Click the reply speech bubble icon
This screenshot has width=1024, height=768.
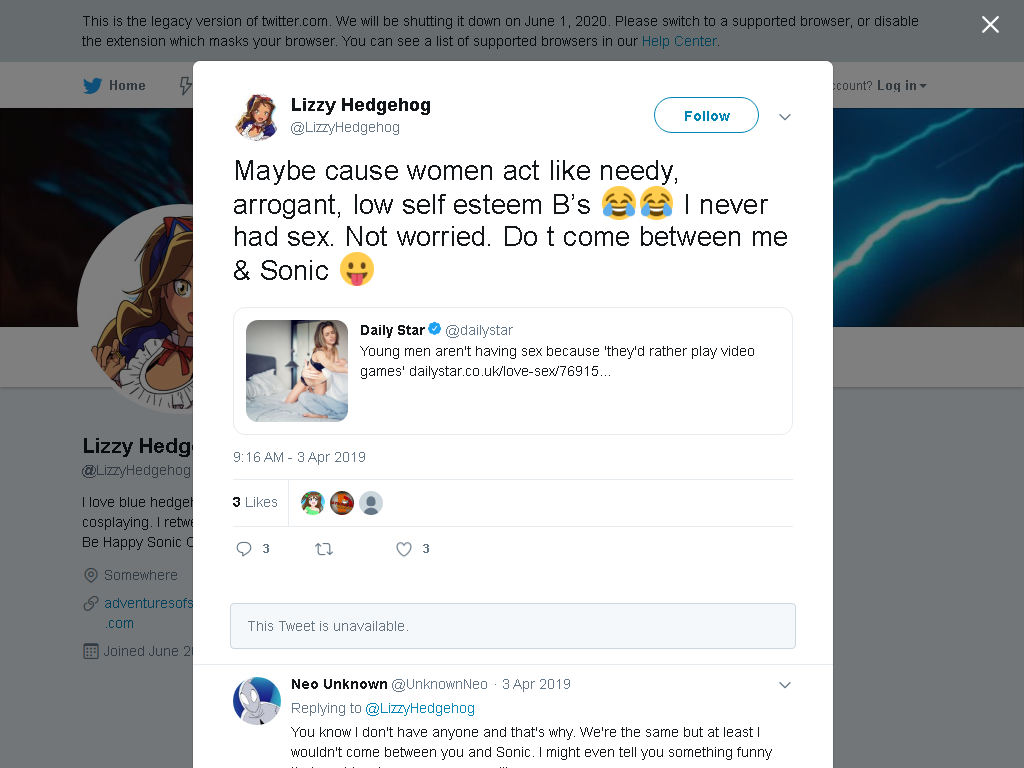click(x=244, y=549)
